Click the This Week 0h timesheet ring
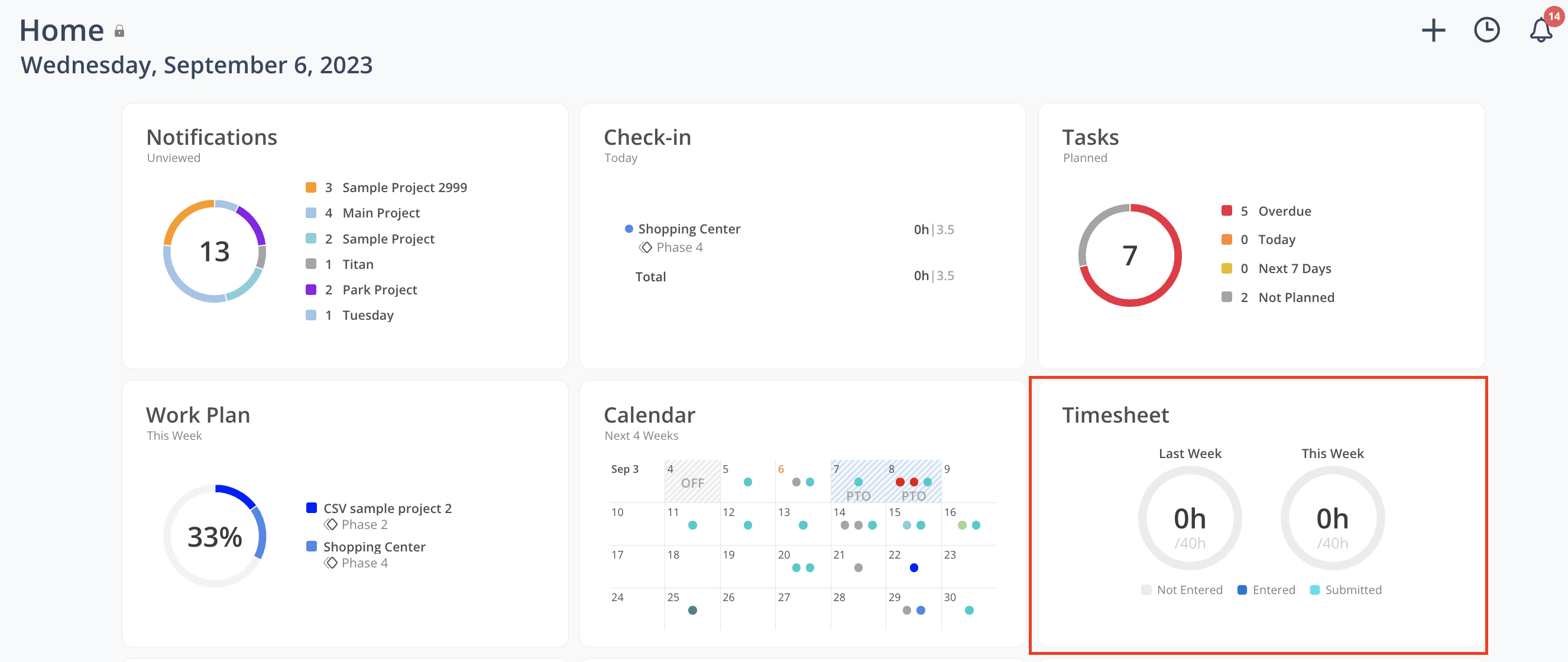The width and height of the screenshot is (1568, 662). (1332, 518)
